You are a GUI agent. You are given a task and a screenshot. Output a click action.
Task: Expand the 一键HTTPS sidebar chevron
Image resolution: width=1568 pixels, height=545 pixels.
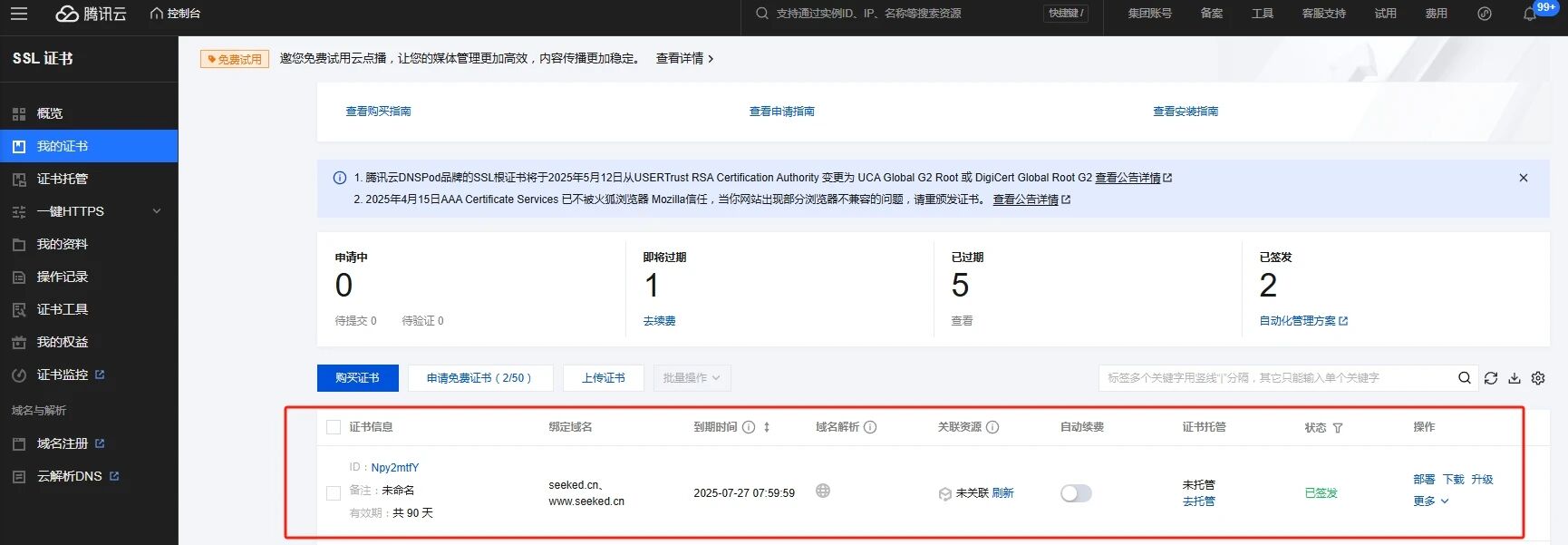coord(157,211)
